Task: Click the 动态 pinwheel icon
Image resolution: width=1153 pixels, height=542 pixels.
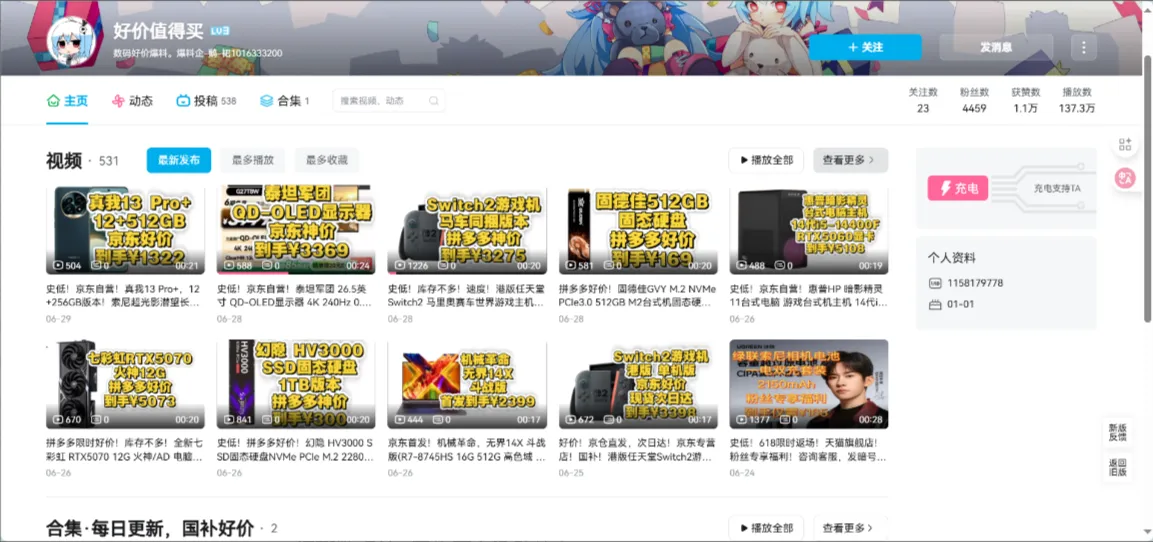Action: pyautogui.click(x=118, y=101)
